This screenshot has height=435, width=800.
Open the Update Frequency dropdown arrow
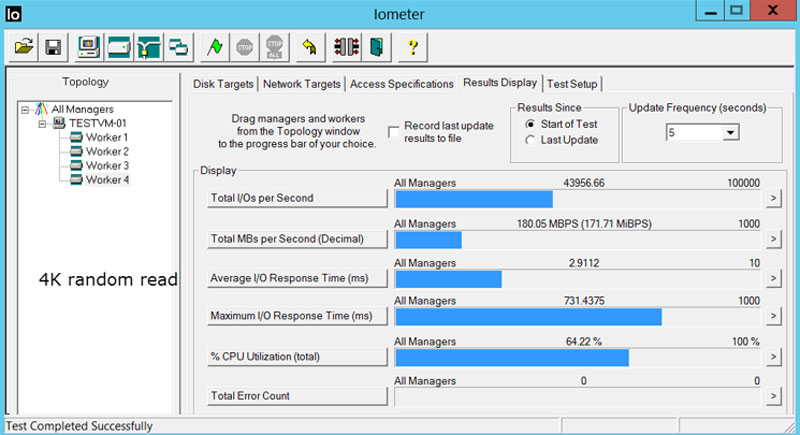pos(731,133)
